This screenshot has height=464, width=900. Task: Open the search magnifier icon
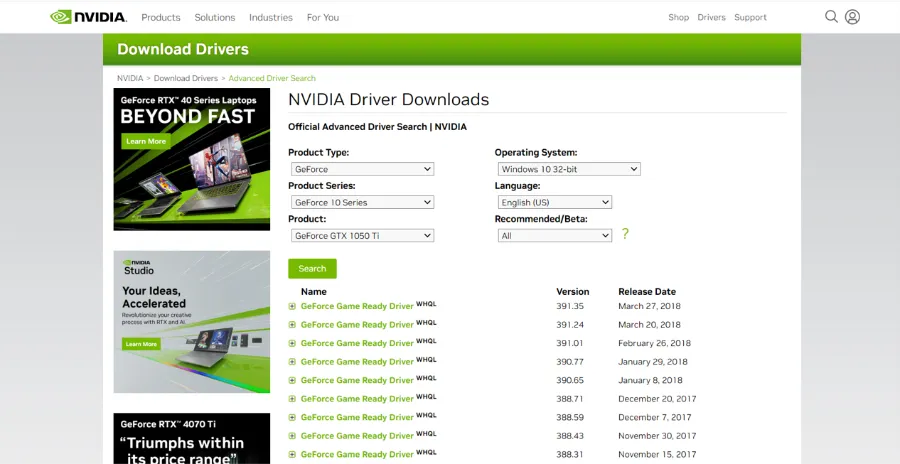(x=831, y=17)
